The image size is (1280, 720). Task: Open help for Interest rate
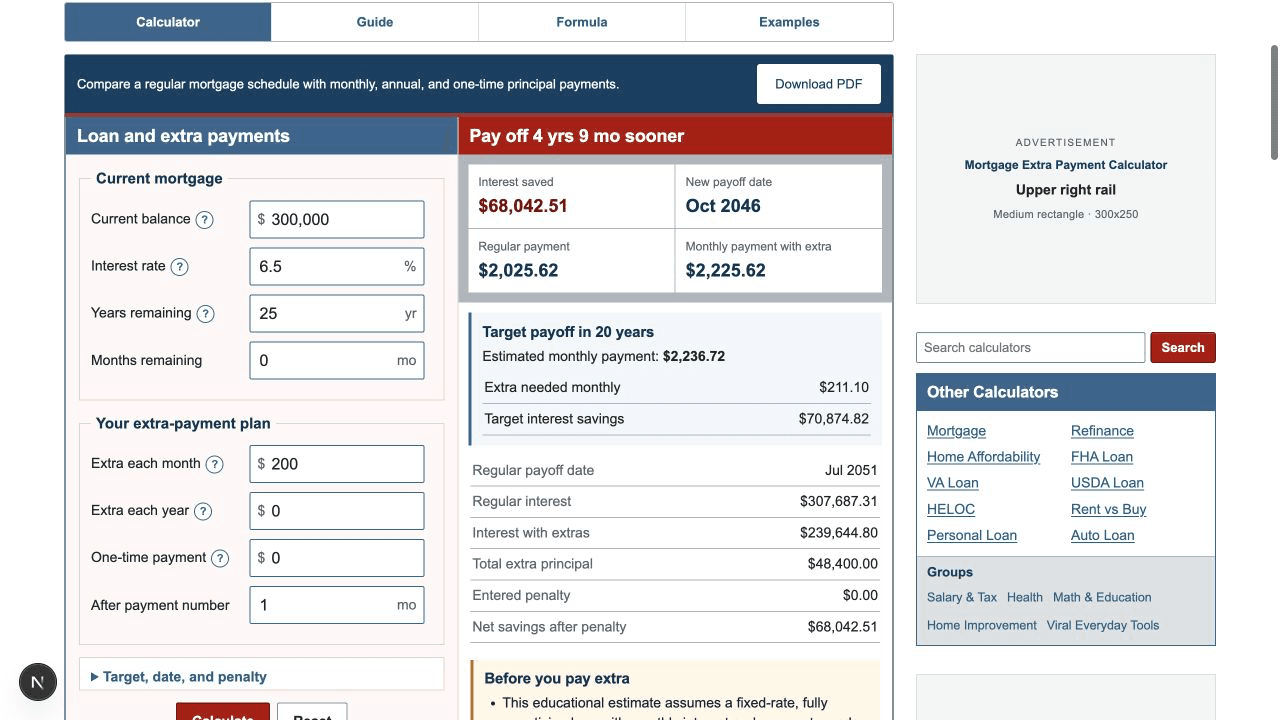[179, 267]
